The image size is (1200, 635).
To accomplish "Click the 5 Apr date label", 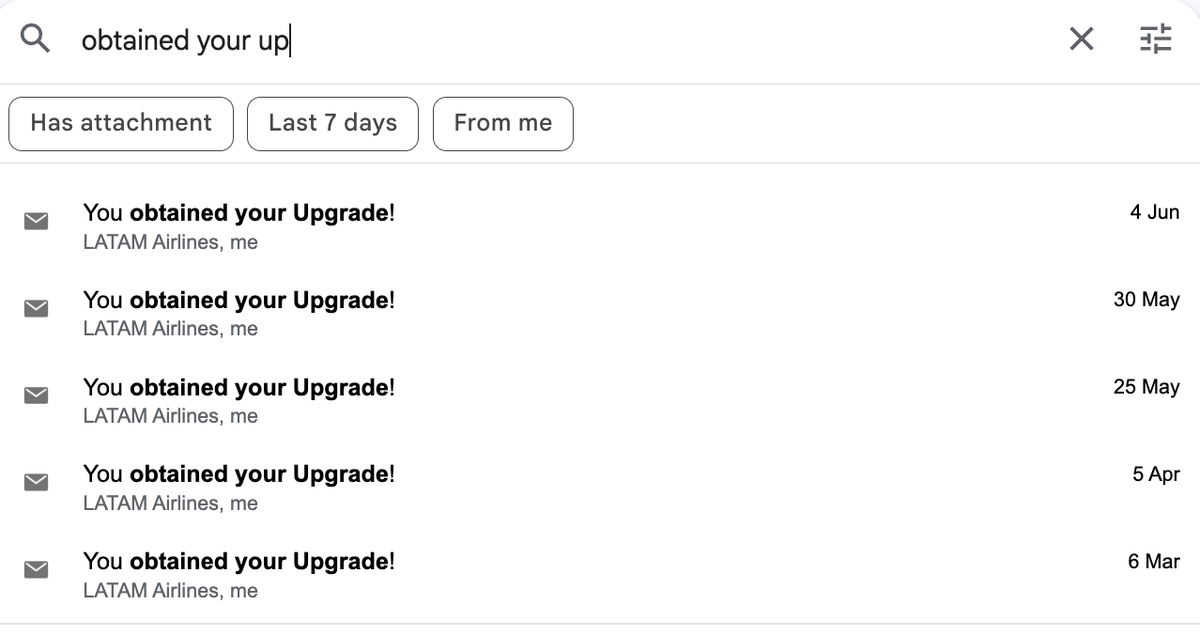I will coord(1156,474).
